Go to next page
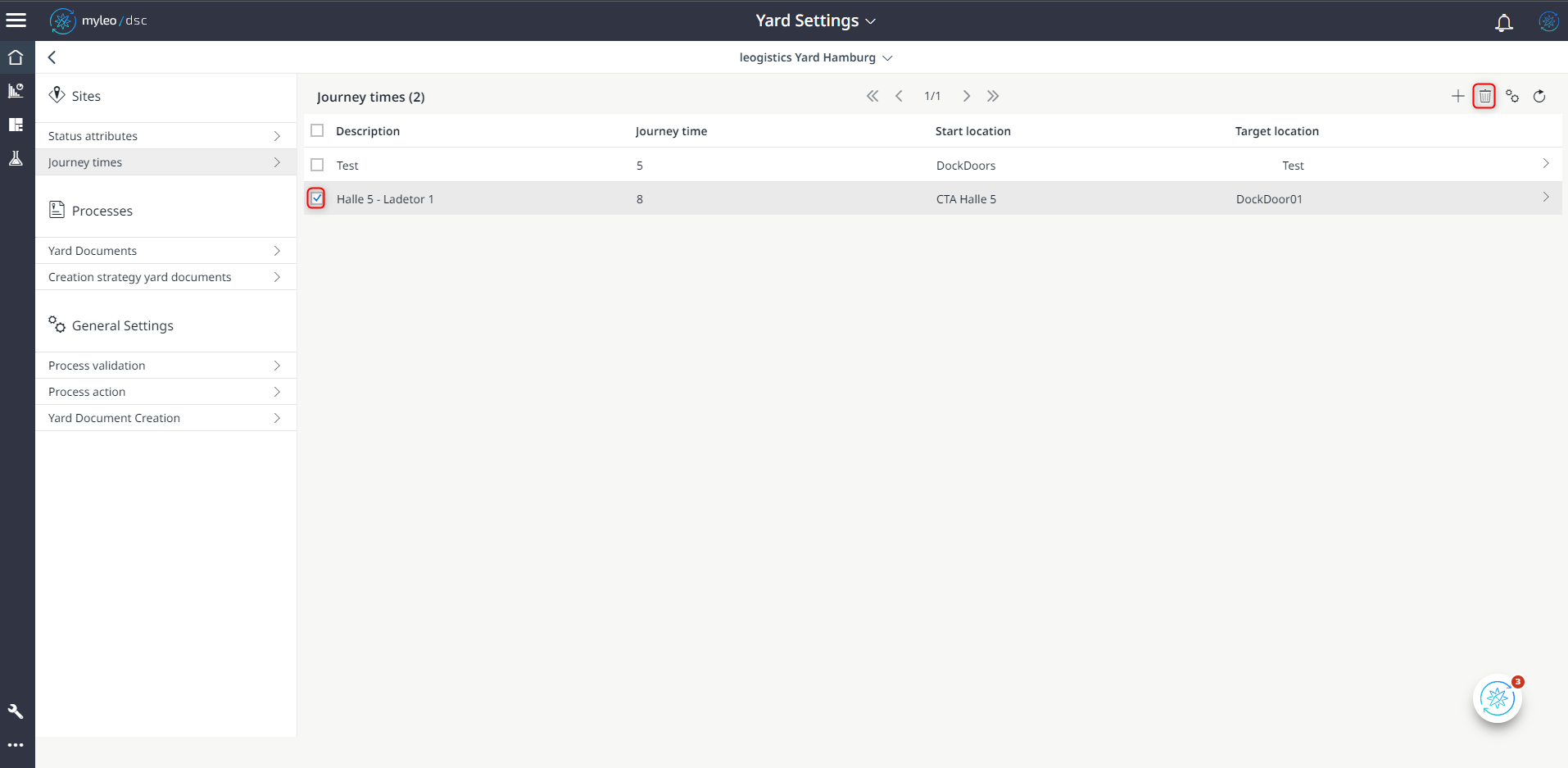The height and width of the screenshot is (768, 1568). pyautogui.click(x=967, y=96)
